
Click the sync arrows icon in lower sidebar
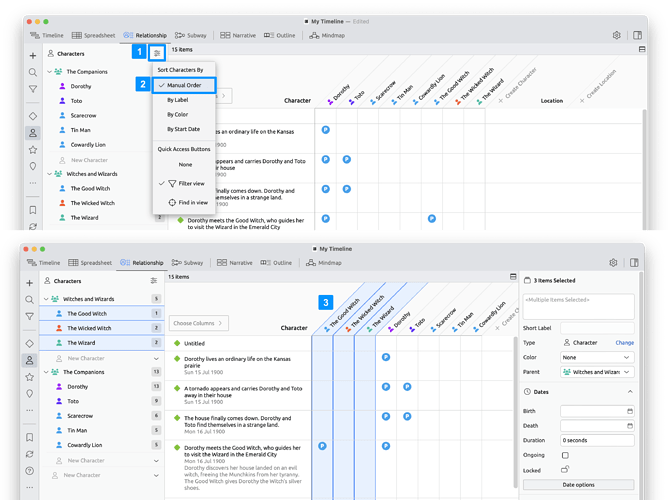coord(33,456)
